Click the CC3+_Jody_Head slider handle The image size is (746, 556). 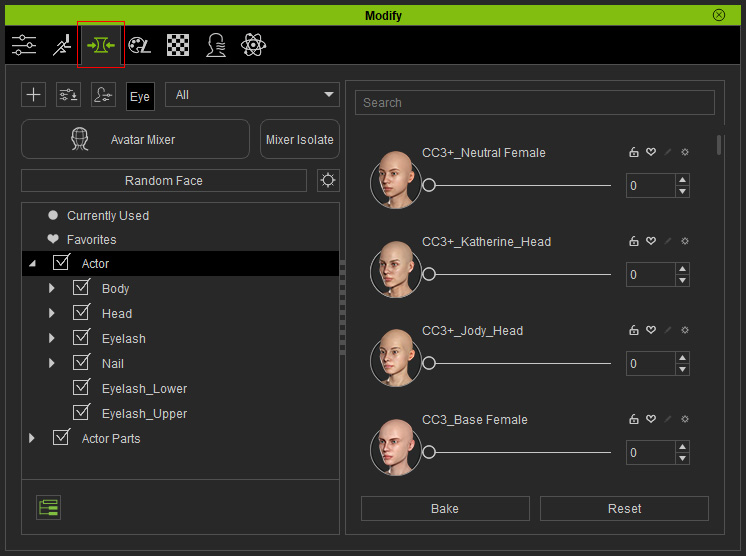(429, 363)
